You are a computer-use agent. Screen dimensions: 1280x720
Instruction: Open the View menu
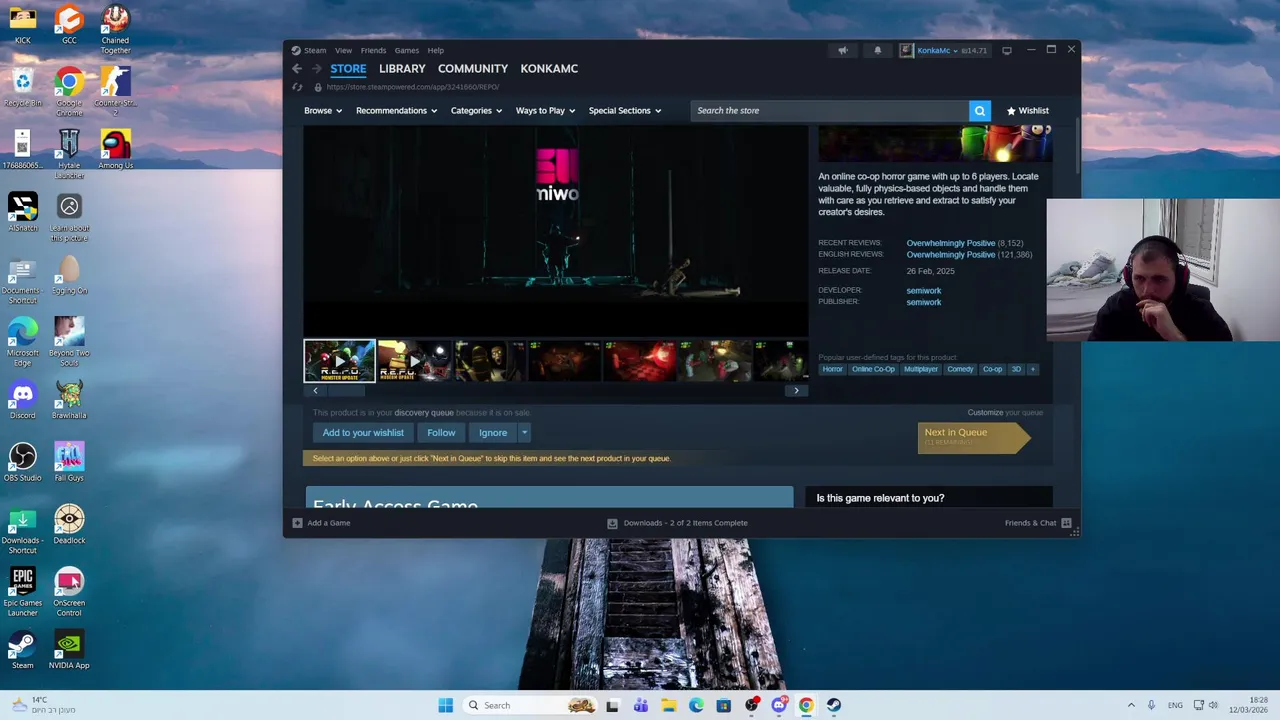point(343,50)
